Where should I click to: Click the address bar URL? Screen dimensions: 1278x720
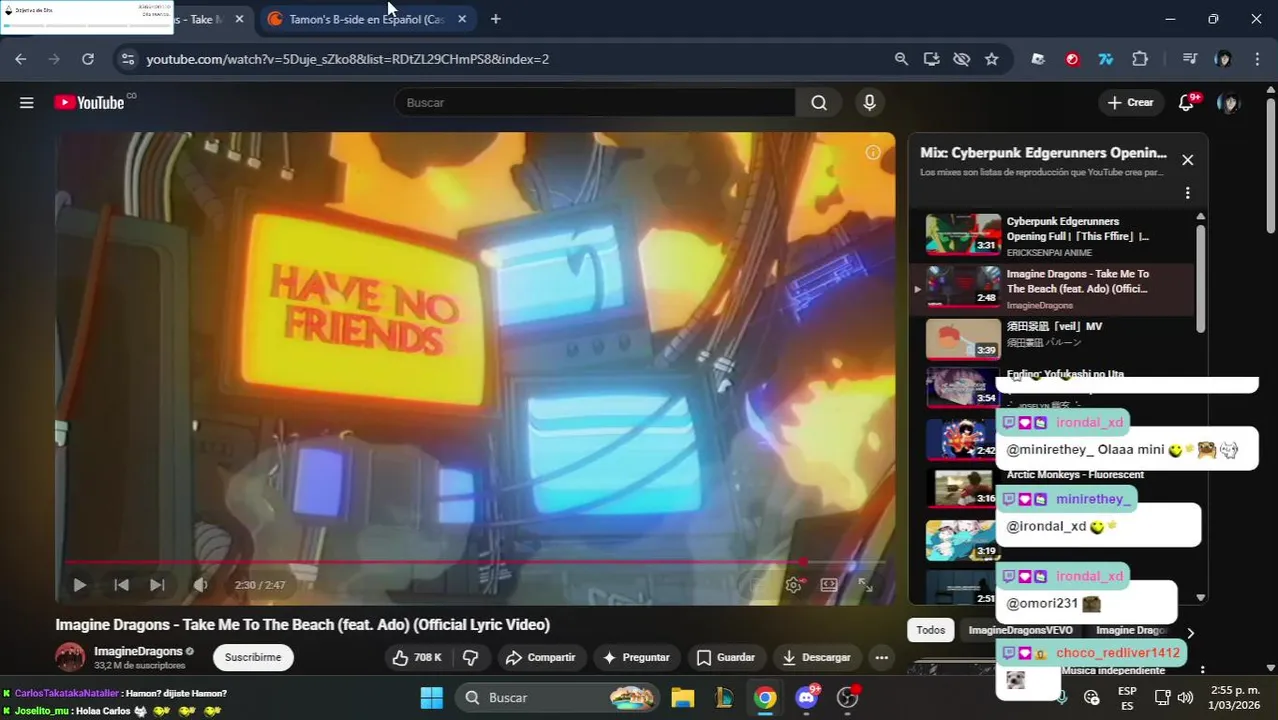(348, 59)
